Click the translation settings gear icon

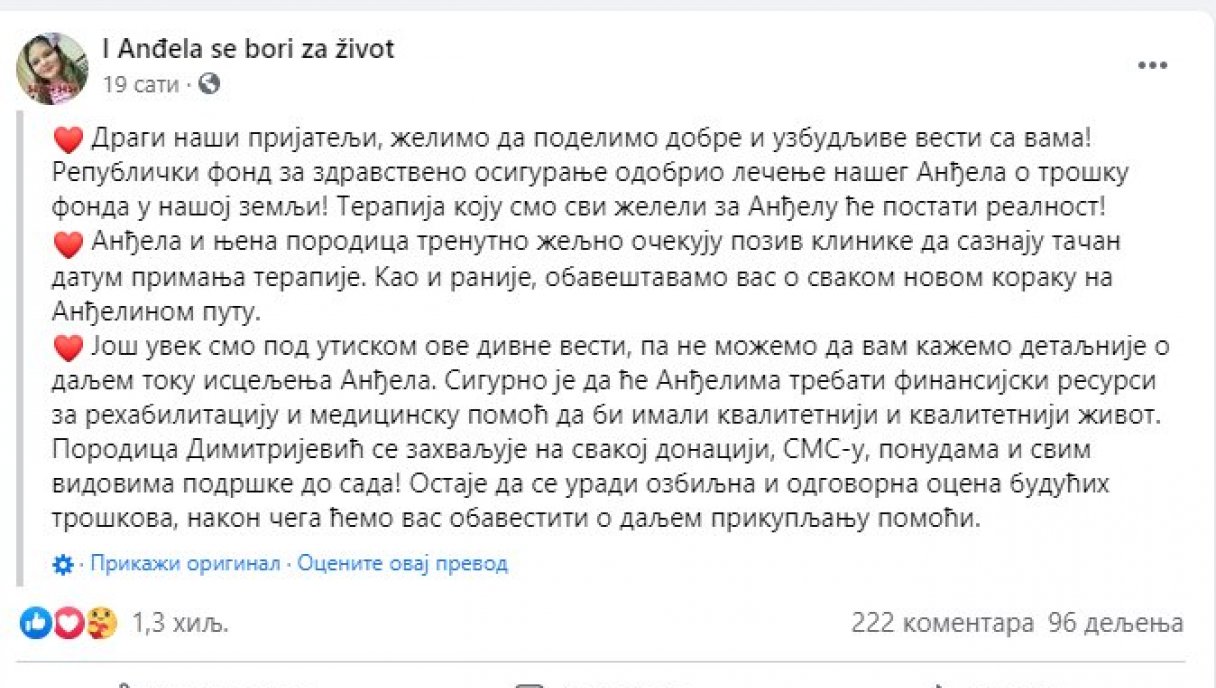62,564
